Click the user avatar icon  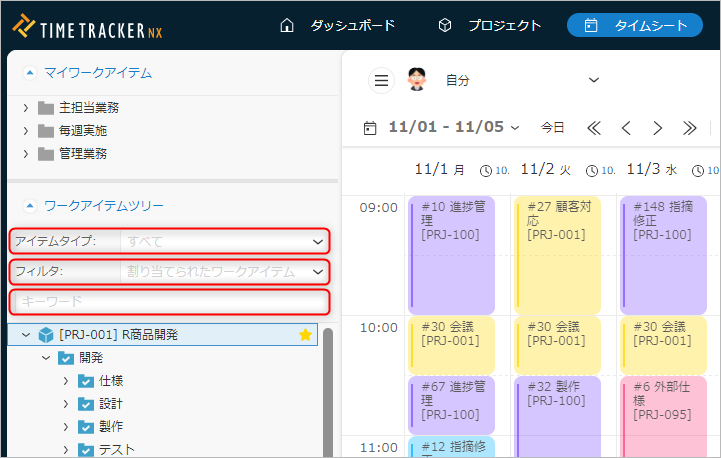(x=416, y=80)
